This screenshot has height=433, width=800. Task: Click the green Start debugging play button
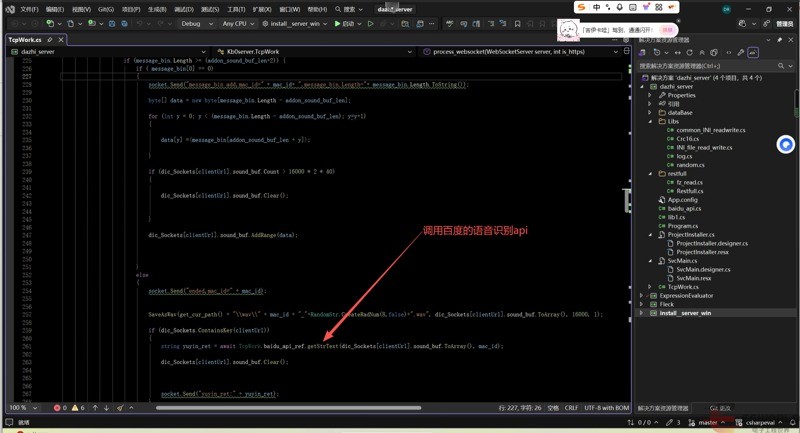tap(338, 23)
